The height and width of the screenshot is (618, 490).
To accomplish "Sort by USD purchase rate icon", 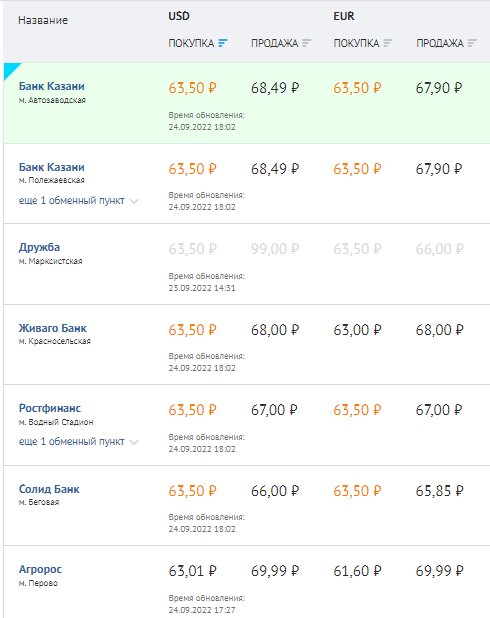I will 223,43.
